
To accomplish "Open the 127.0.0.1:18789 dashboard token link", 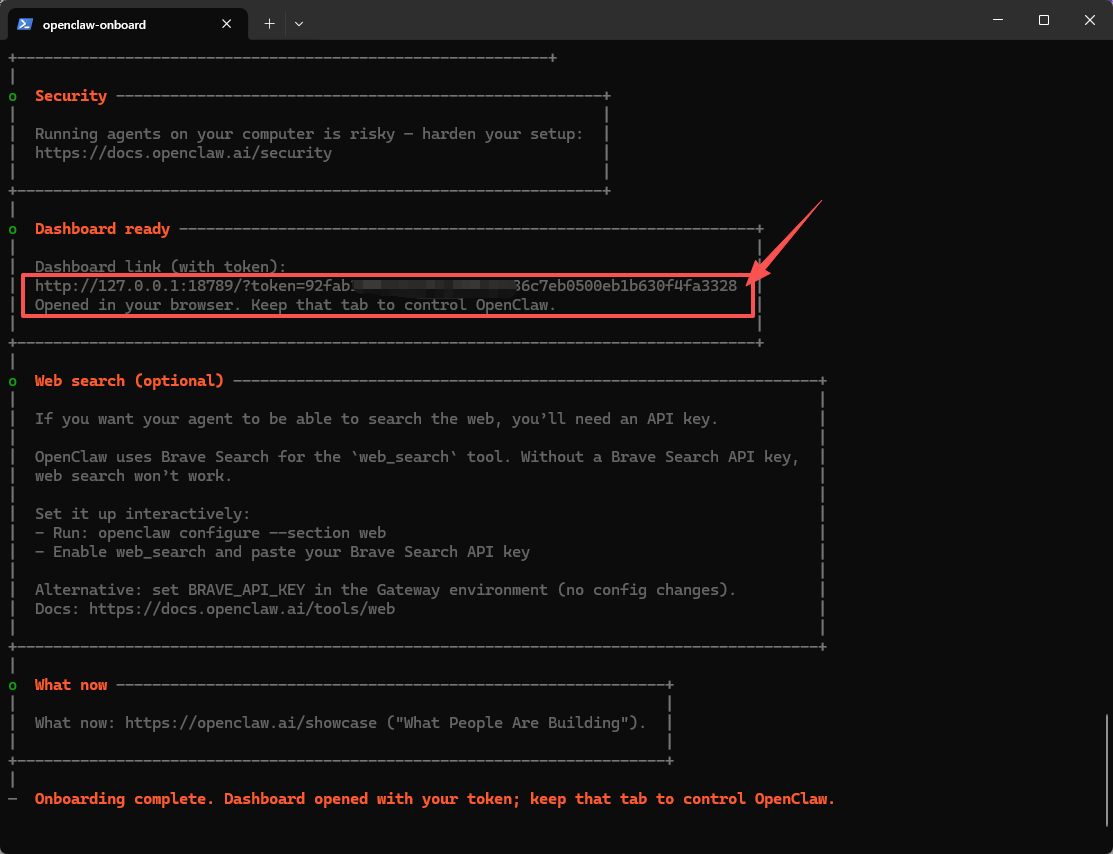I will click(x=385, y=286).
